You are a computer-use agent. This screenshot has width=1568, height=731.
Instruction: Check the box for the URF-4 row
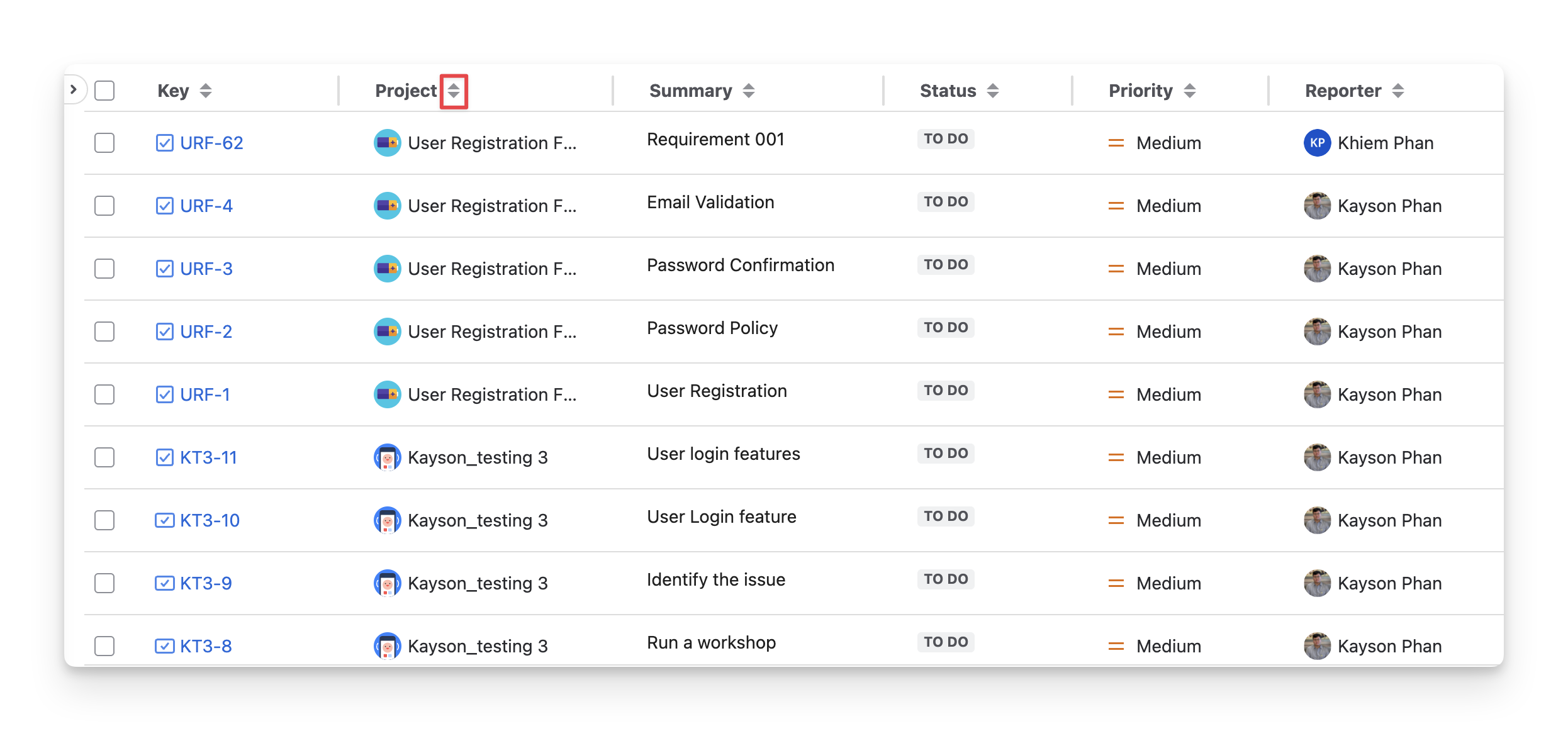[104, 206]
